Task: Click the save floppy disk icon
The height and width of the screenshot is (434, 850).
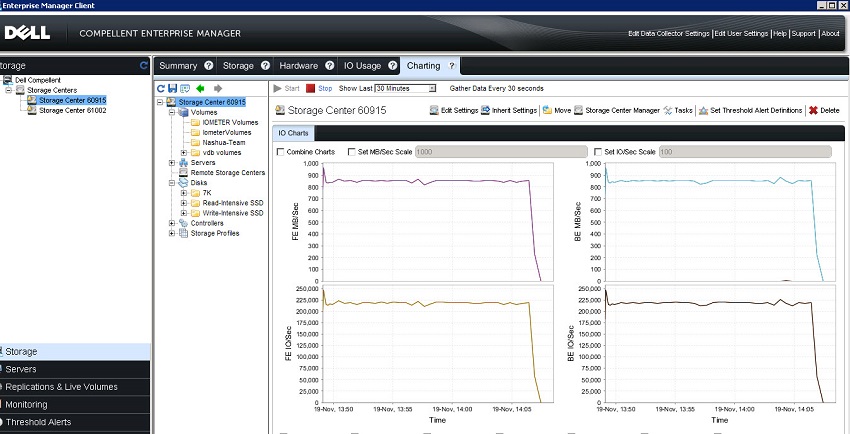Action: point(172,88)
